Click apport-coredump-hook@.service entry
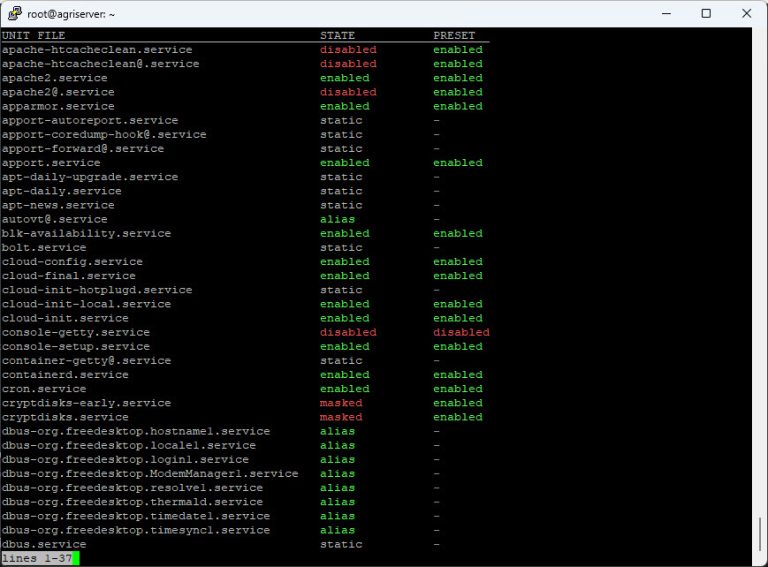 coord(104,135)
